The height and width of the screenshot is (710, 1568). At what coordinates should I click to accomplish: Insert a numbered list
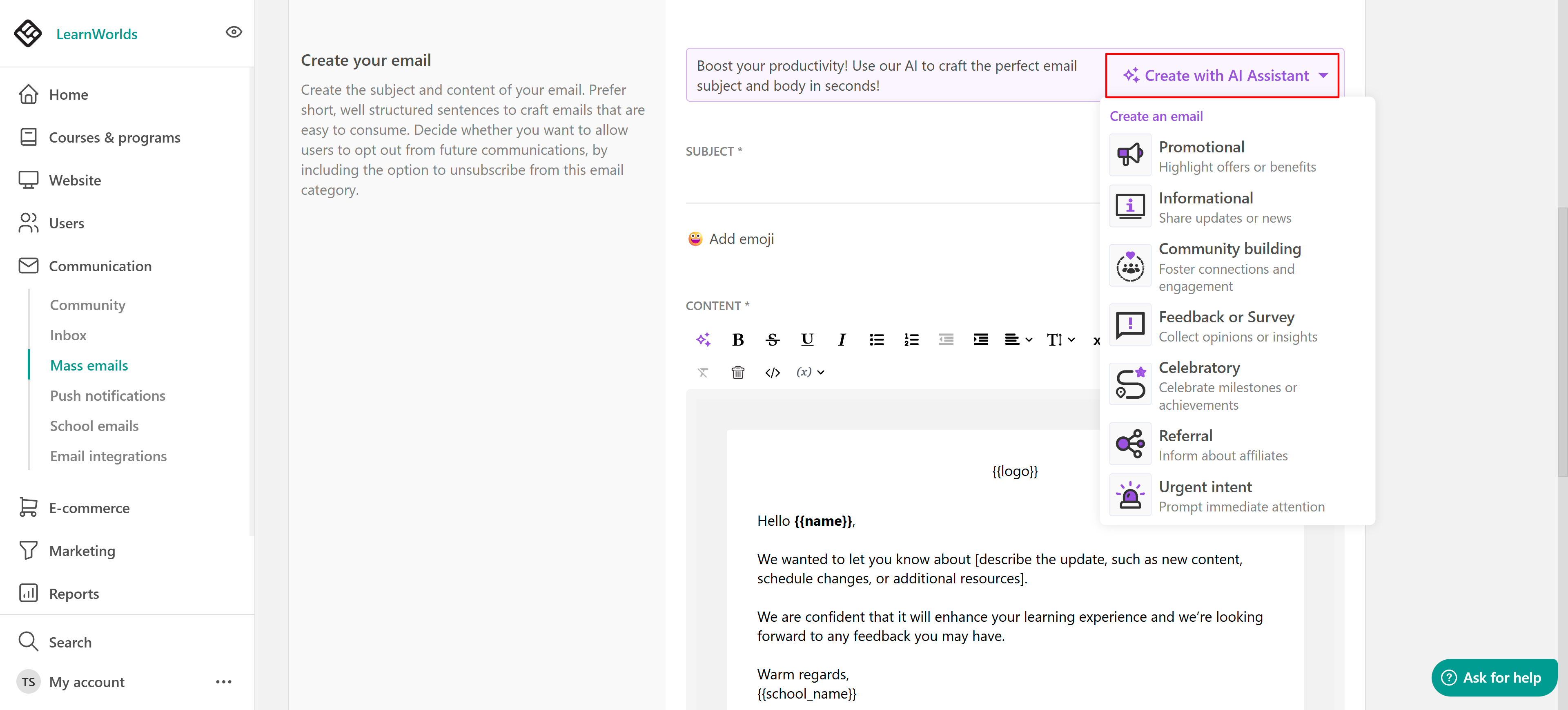coord(911,340)
